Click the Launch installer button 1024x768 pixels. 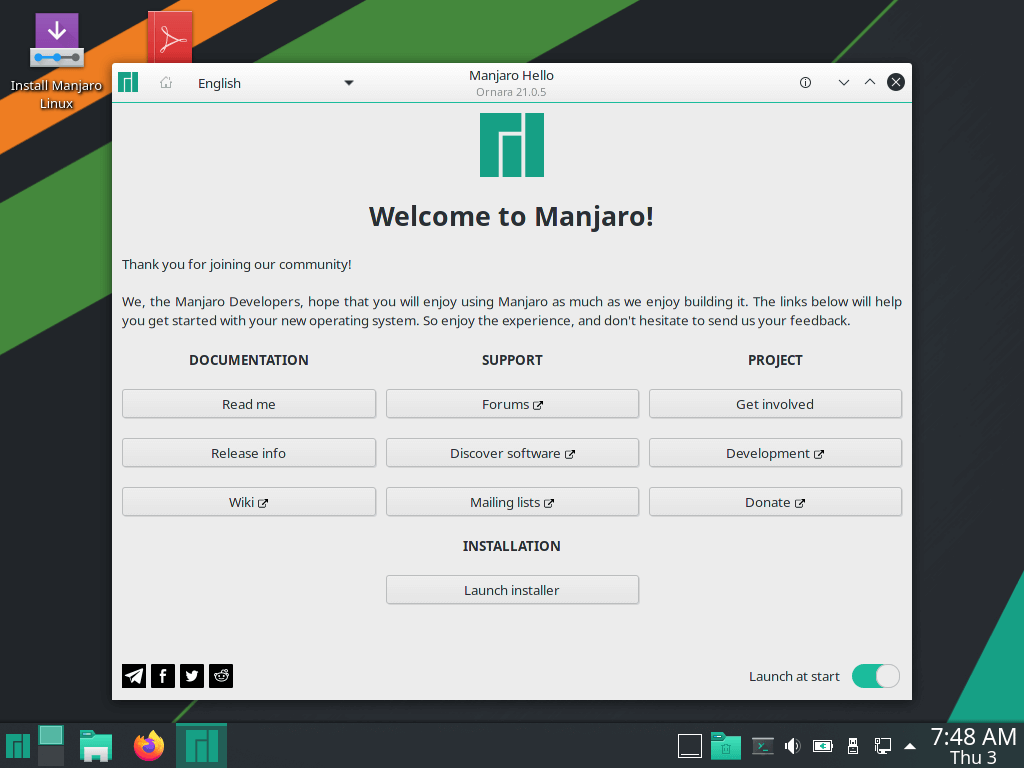[x=512, y=590]
